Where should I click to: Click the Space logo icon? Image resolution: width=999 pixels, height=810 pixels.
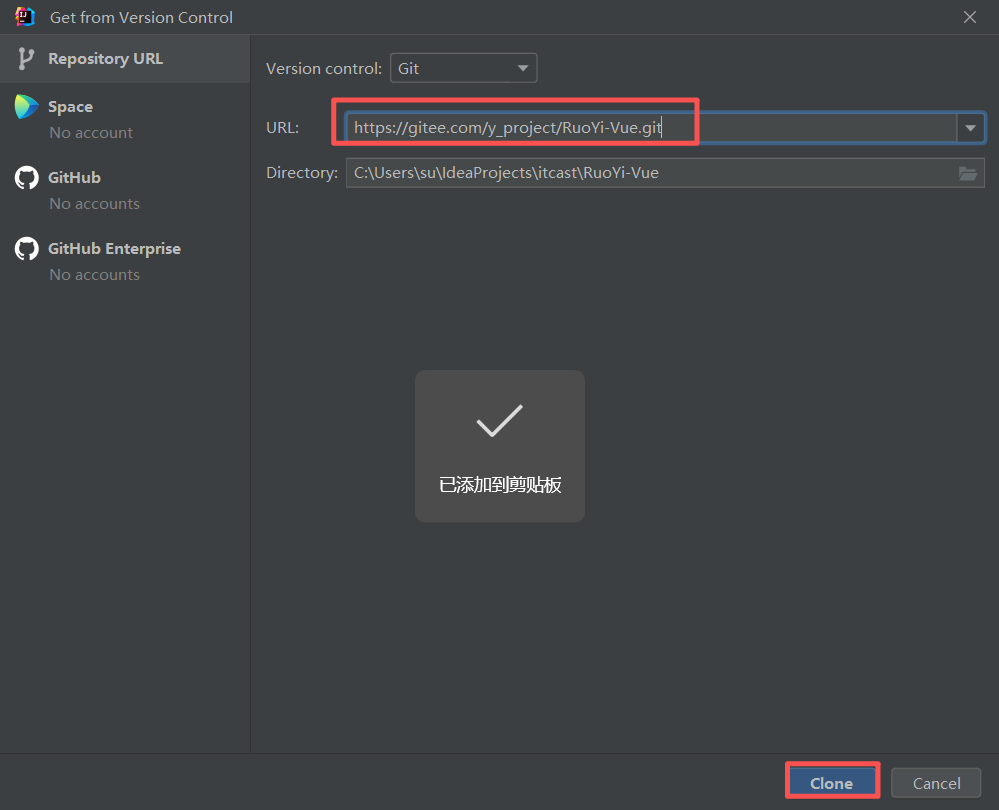27,106
